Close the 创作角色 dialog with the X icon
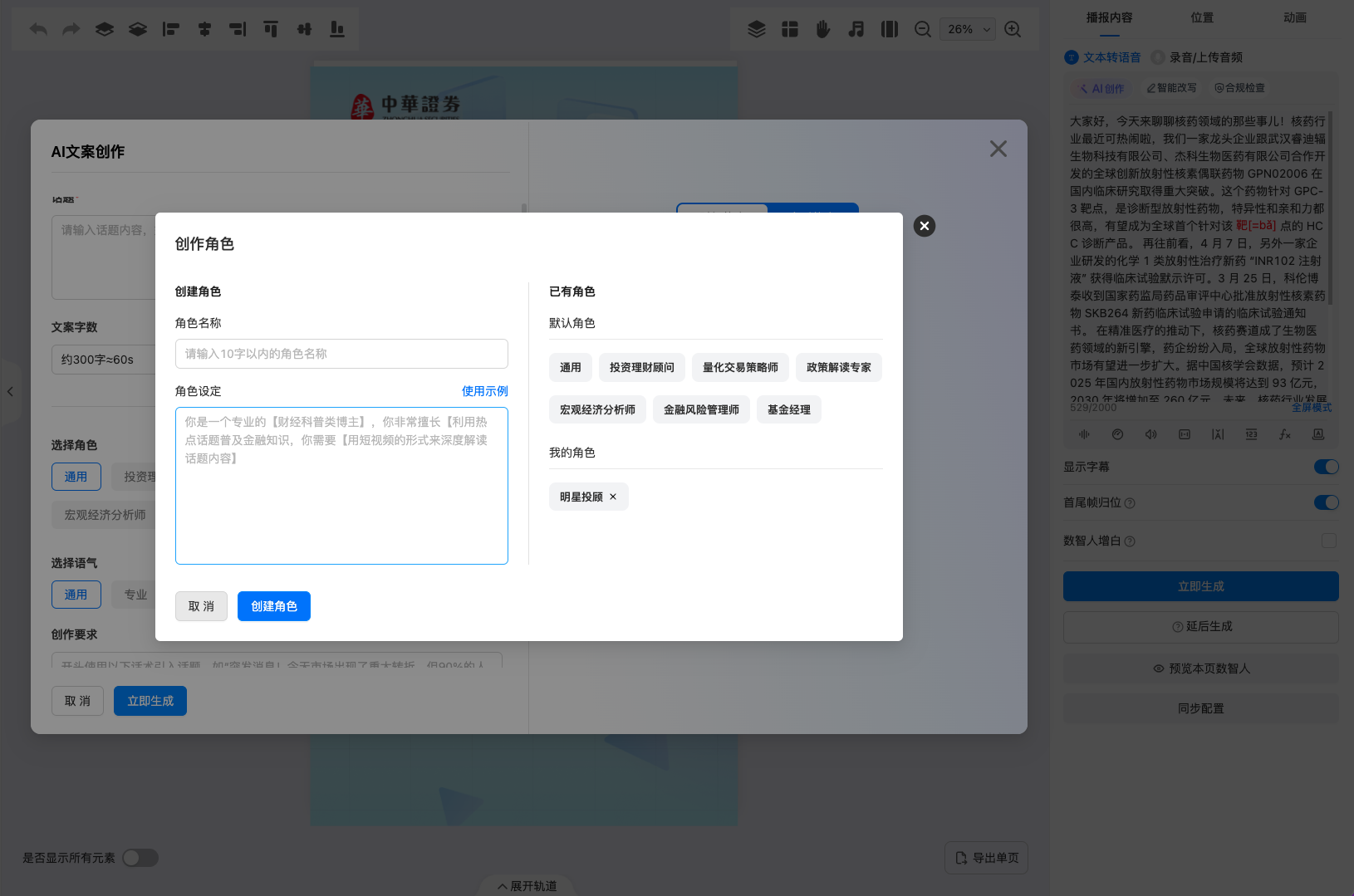The width and height of the screenshot is (1354, 896). point(924,226)
